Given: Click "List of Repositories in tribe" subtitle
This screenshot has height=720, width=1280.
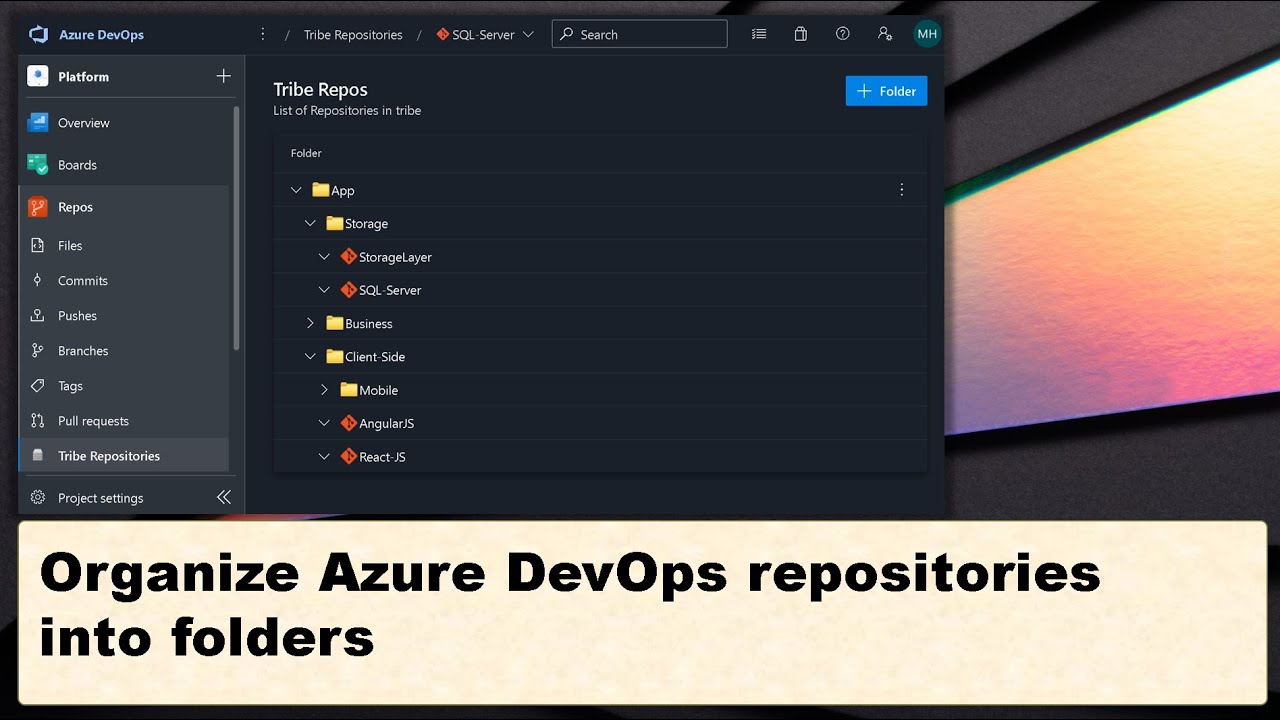Looking at the screenshot, I should (347, 111).
